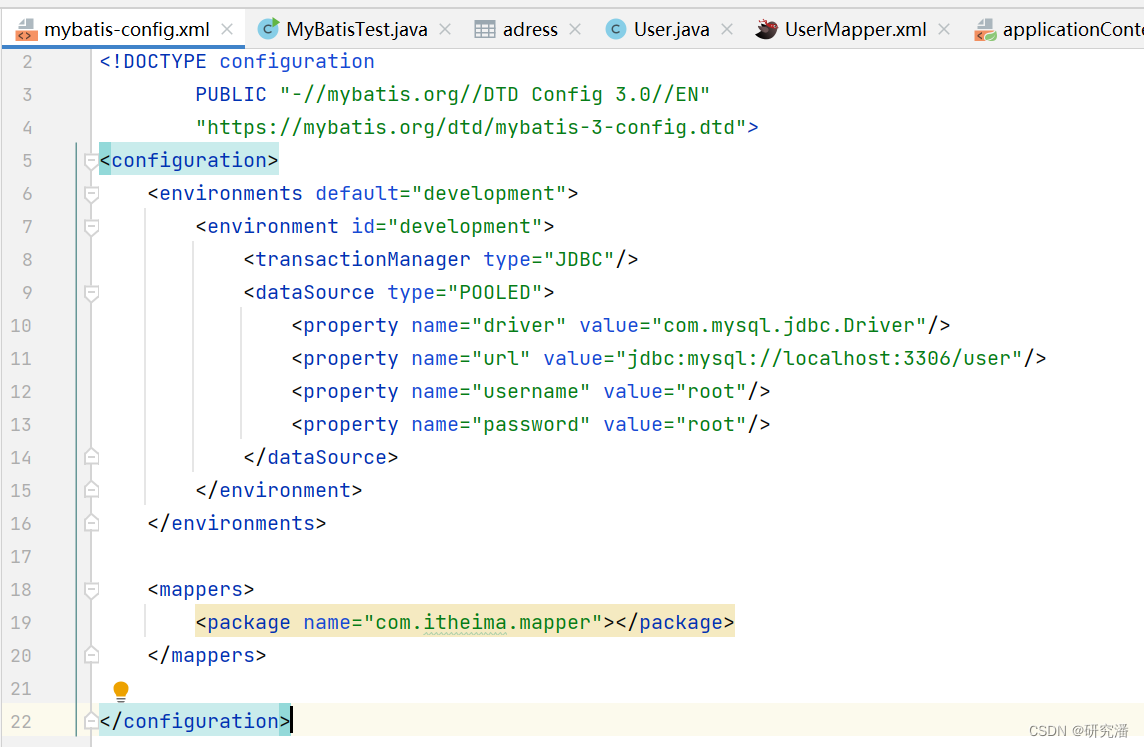Collapse the dataSource element fold arrow
The height and width of the screenshot is (747, 1144).
91,292
